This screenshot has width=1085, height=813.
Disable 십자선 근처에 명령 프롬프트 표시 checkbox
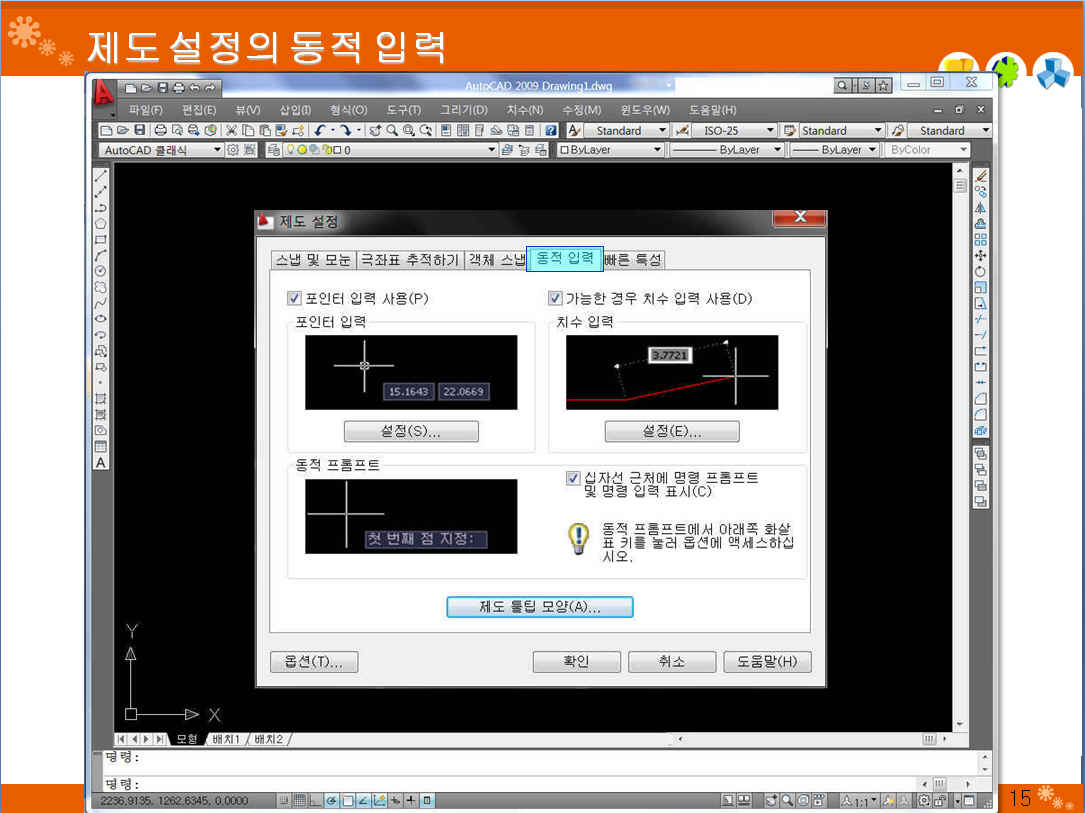click(573, 478)
